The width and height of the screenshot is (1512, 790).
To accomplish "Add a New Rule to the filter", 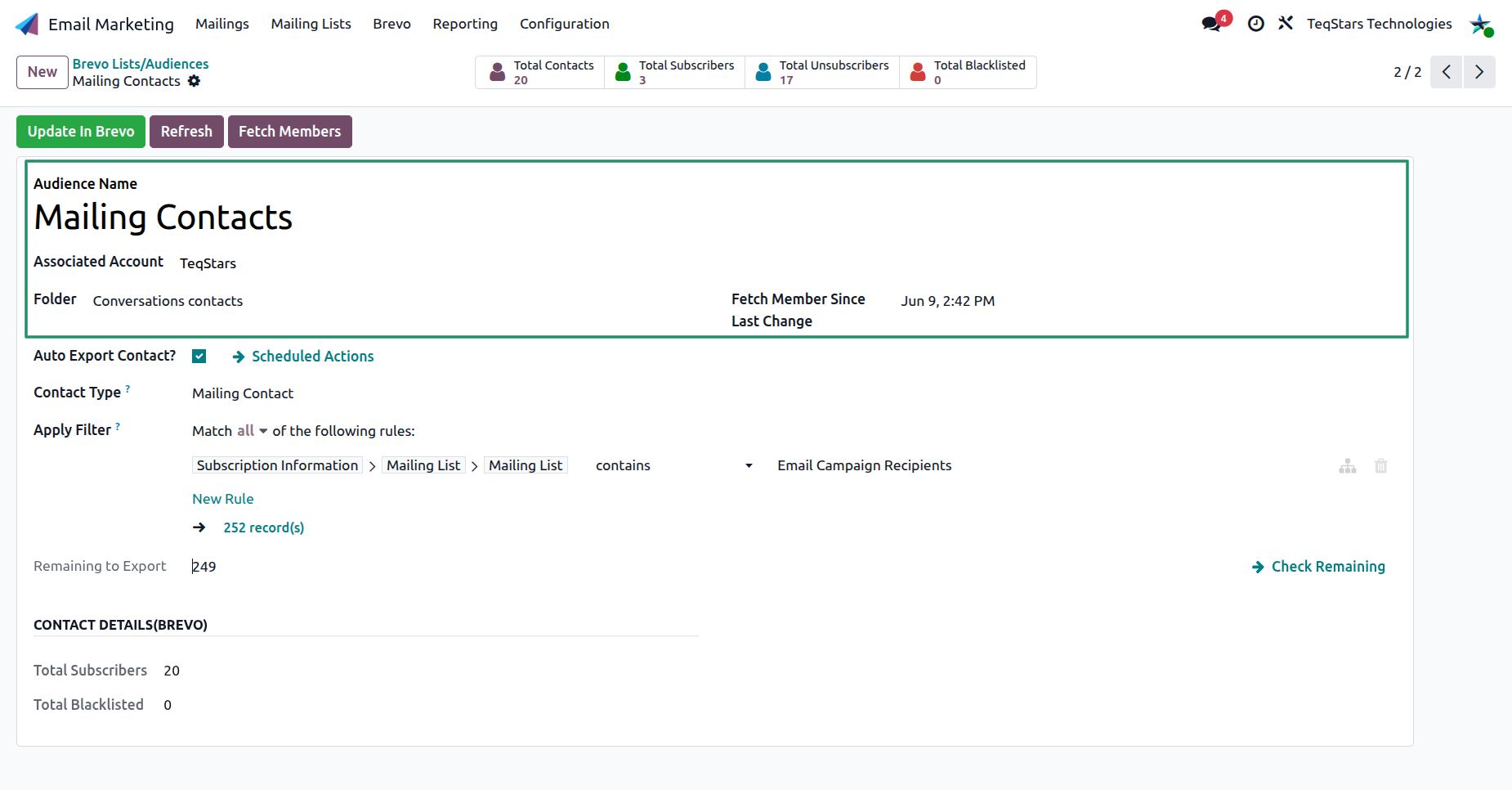I will tap(223, 499).
